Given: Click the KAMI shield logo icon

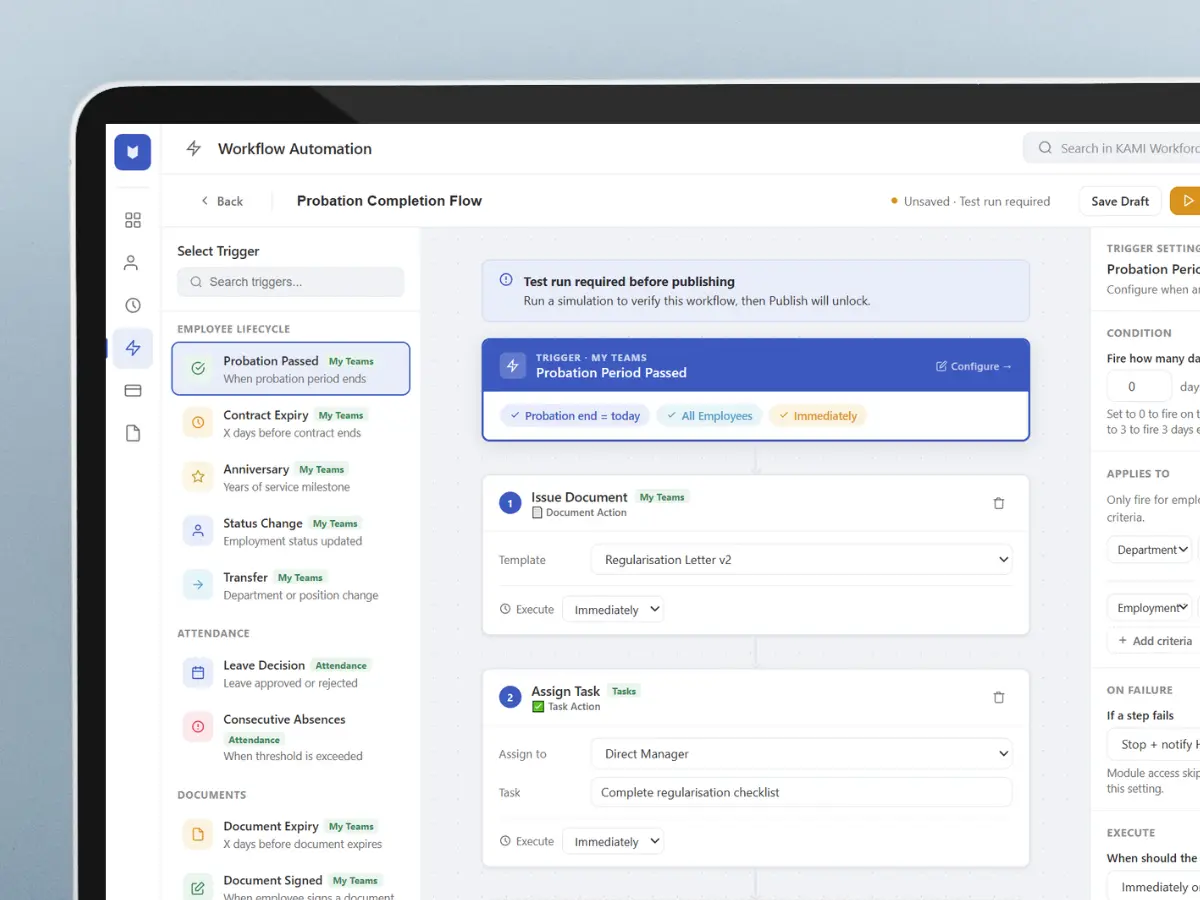Looking at the screenshot, I should 133,152.
